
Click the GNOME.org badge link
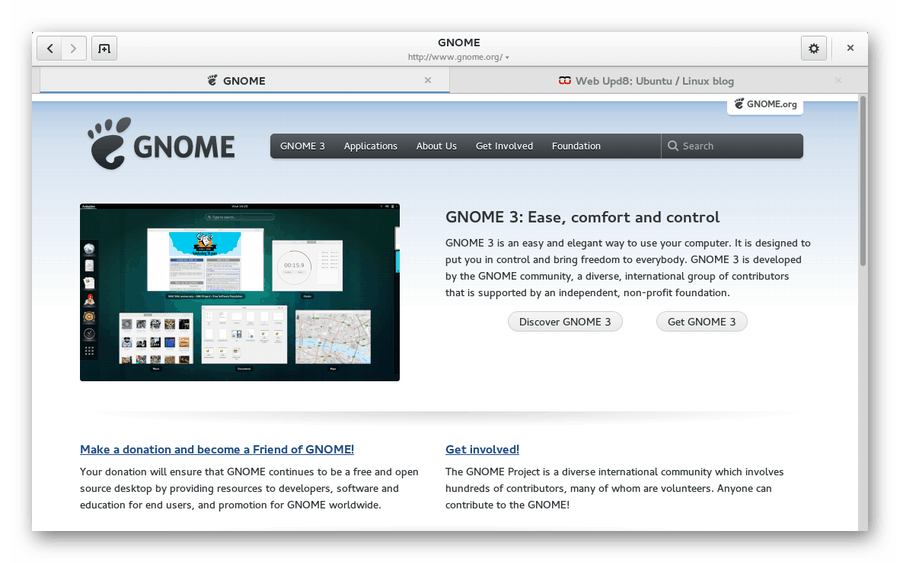click(x=765, y=104)
